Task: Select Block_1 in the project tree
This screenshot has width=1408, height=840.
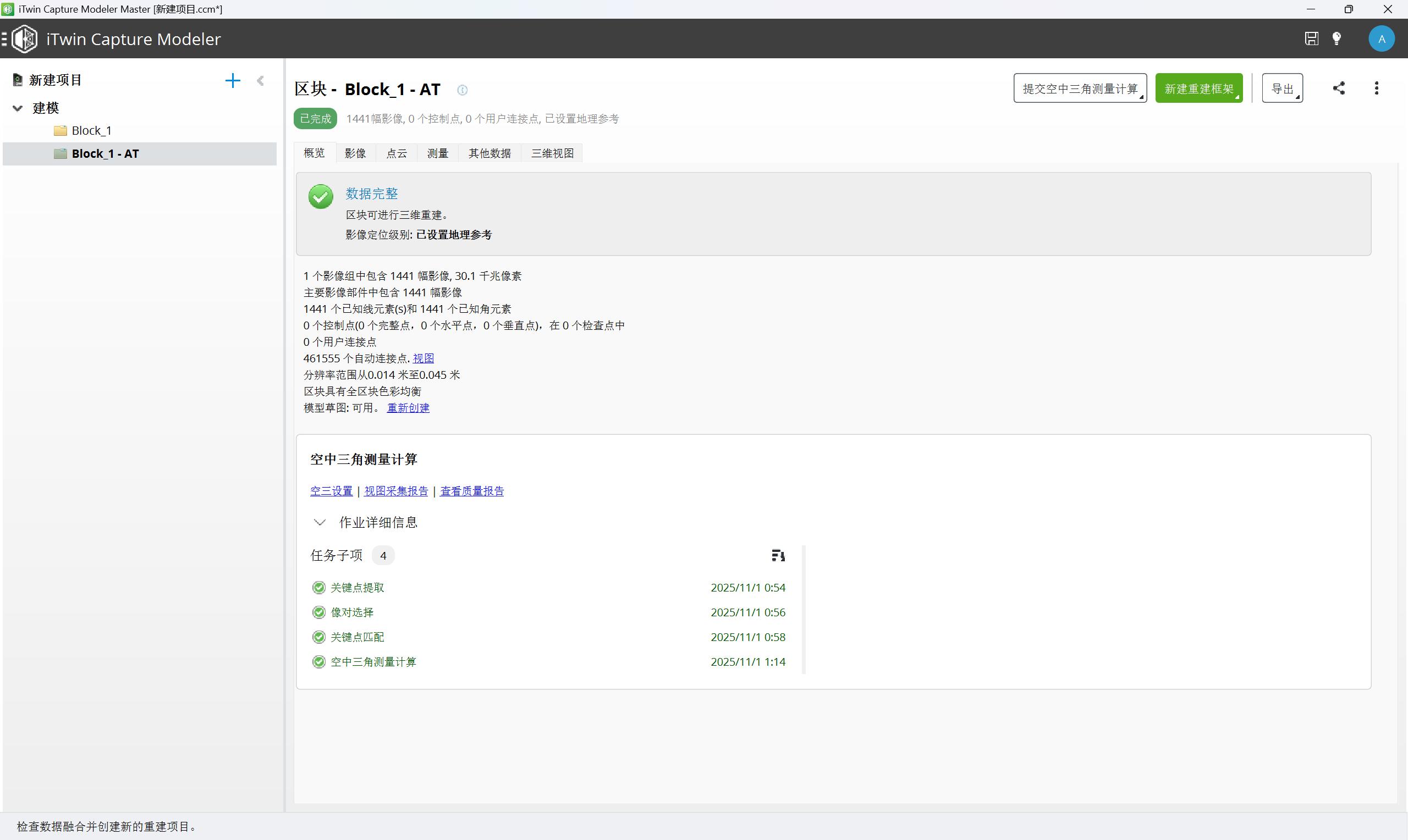Action: [91, 131]
